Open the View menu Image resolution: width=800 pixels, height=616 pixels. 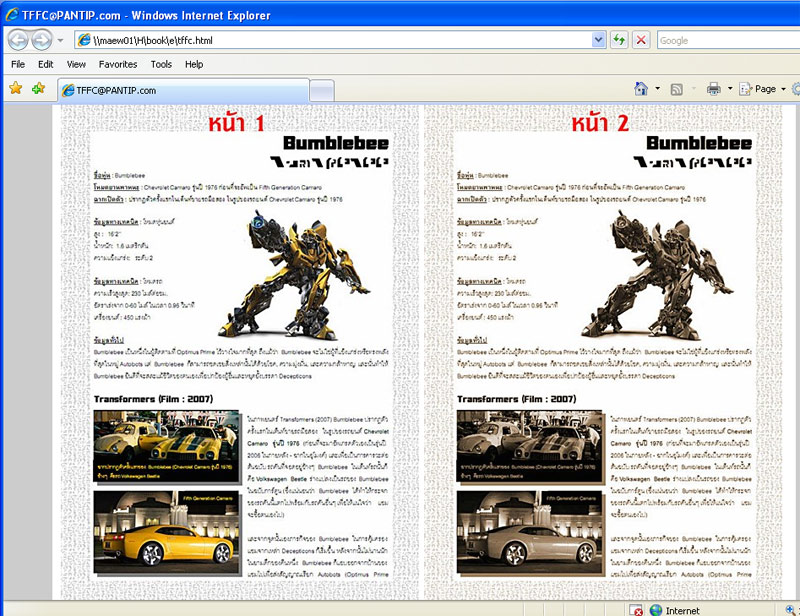click(76, 64)
